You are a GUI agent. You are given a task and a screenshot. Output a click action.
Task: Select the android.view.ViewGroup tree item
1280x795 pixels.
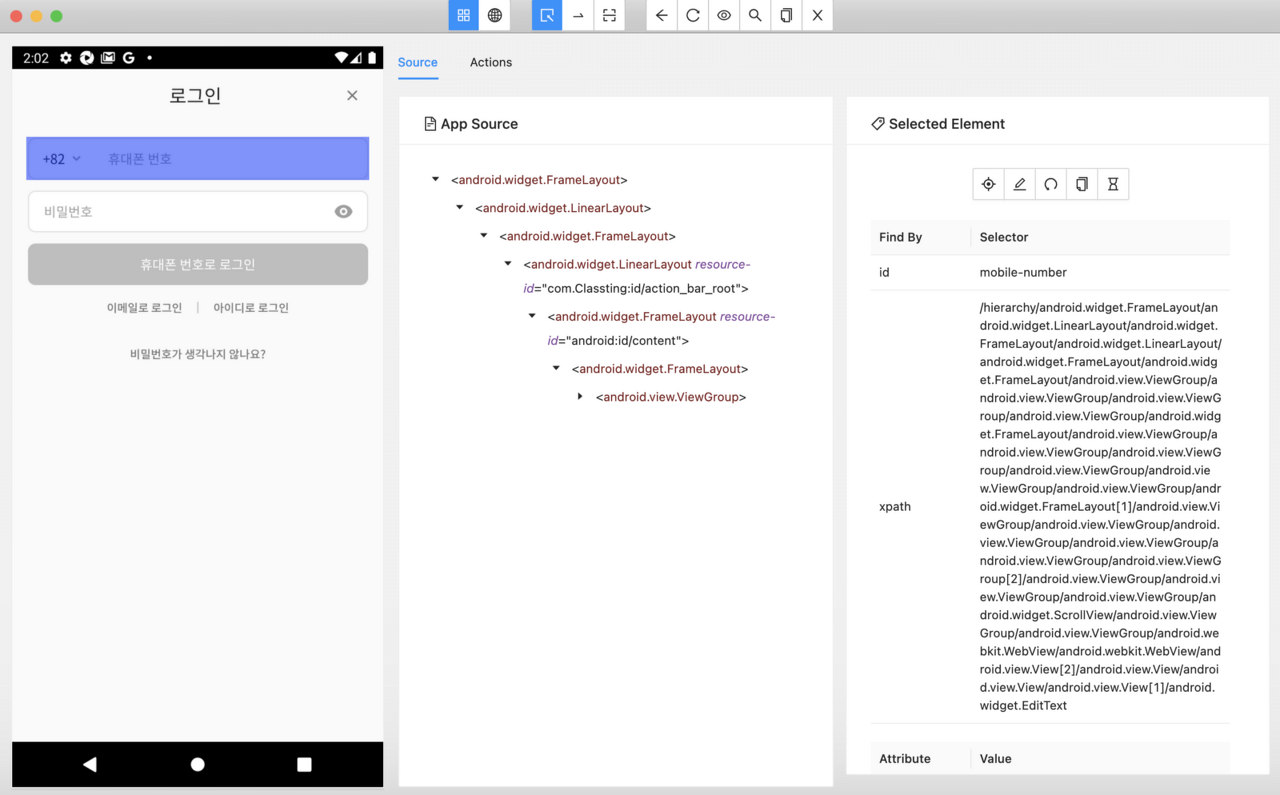671,397
